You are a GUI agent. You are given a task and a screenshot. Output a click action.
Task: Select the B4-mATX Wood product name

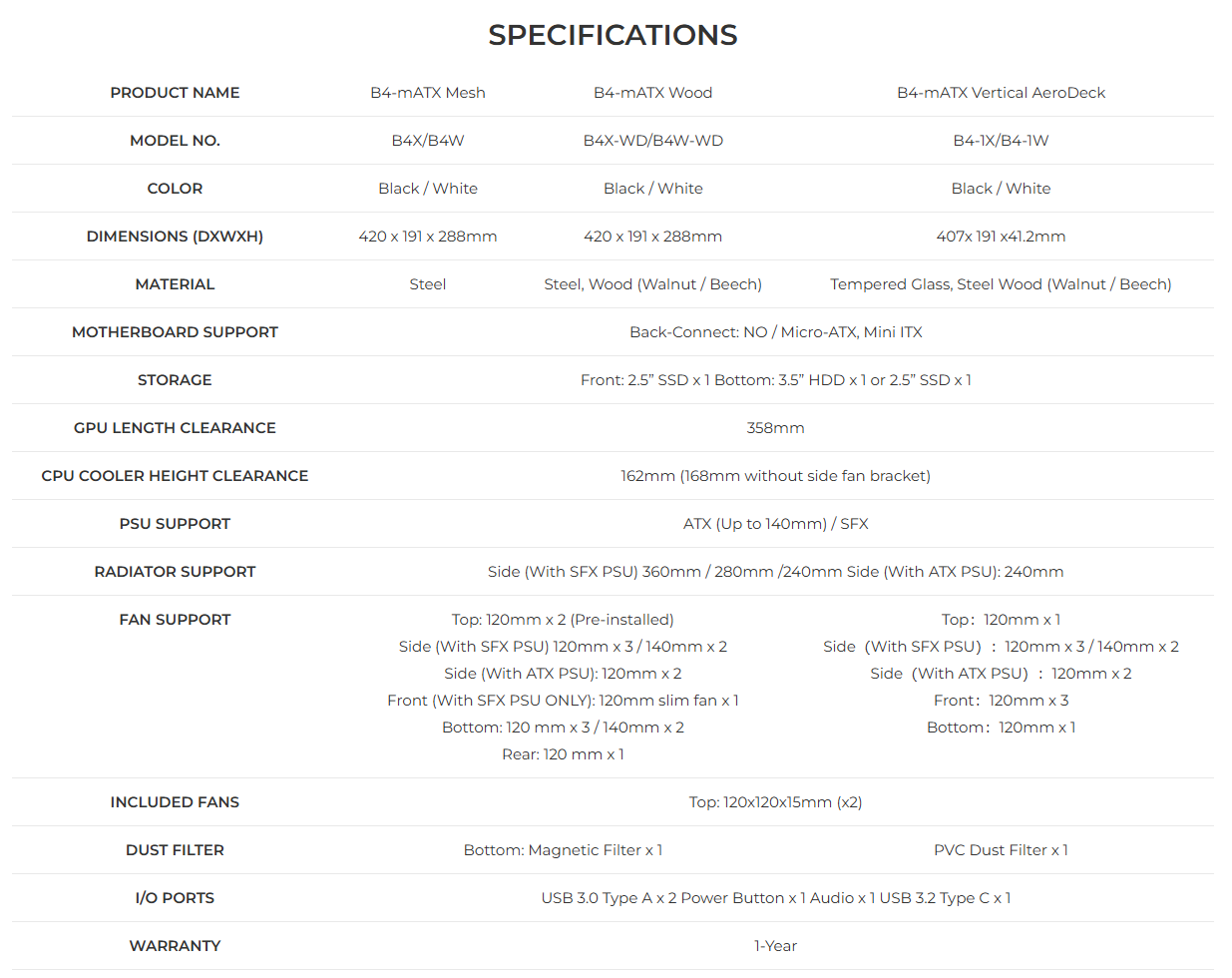[x=653, y=93]
